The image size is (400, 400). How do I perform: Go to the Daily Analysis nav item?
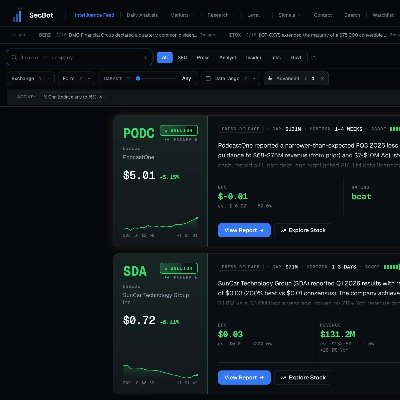coord(142,15)
